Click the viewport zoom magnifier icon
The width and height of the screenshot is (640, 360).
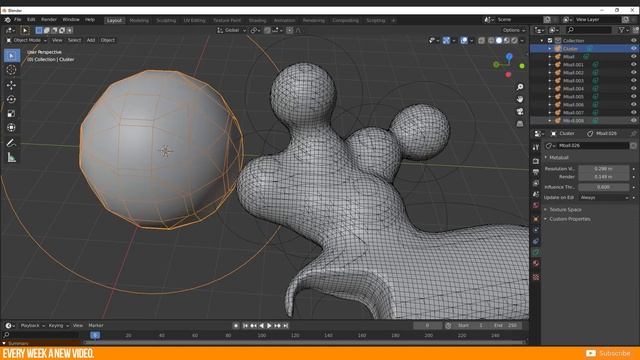pos(520,87)
